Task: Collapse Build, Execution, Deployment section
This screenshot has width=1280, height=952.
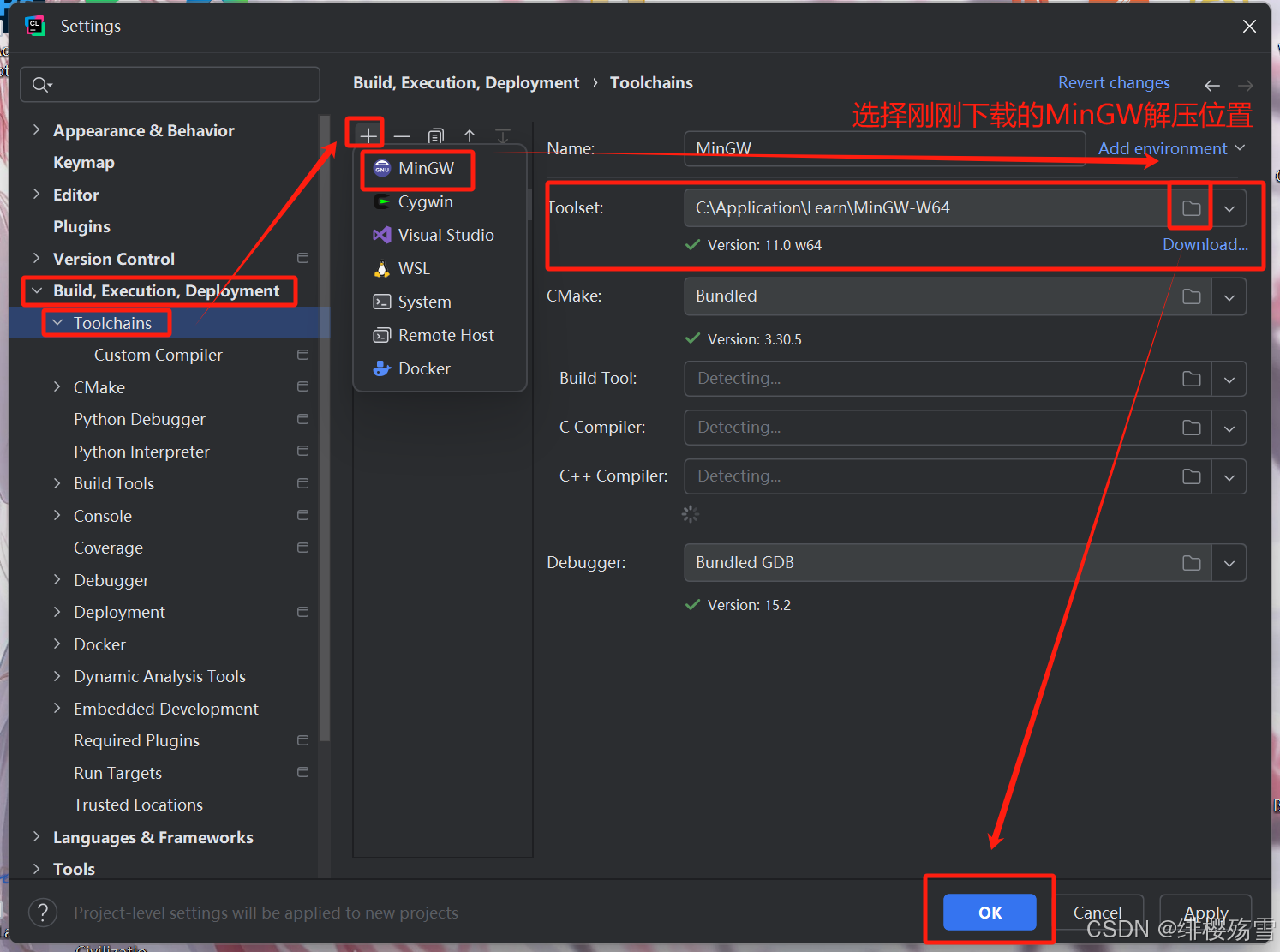Action: point(36,290)
